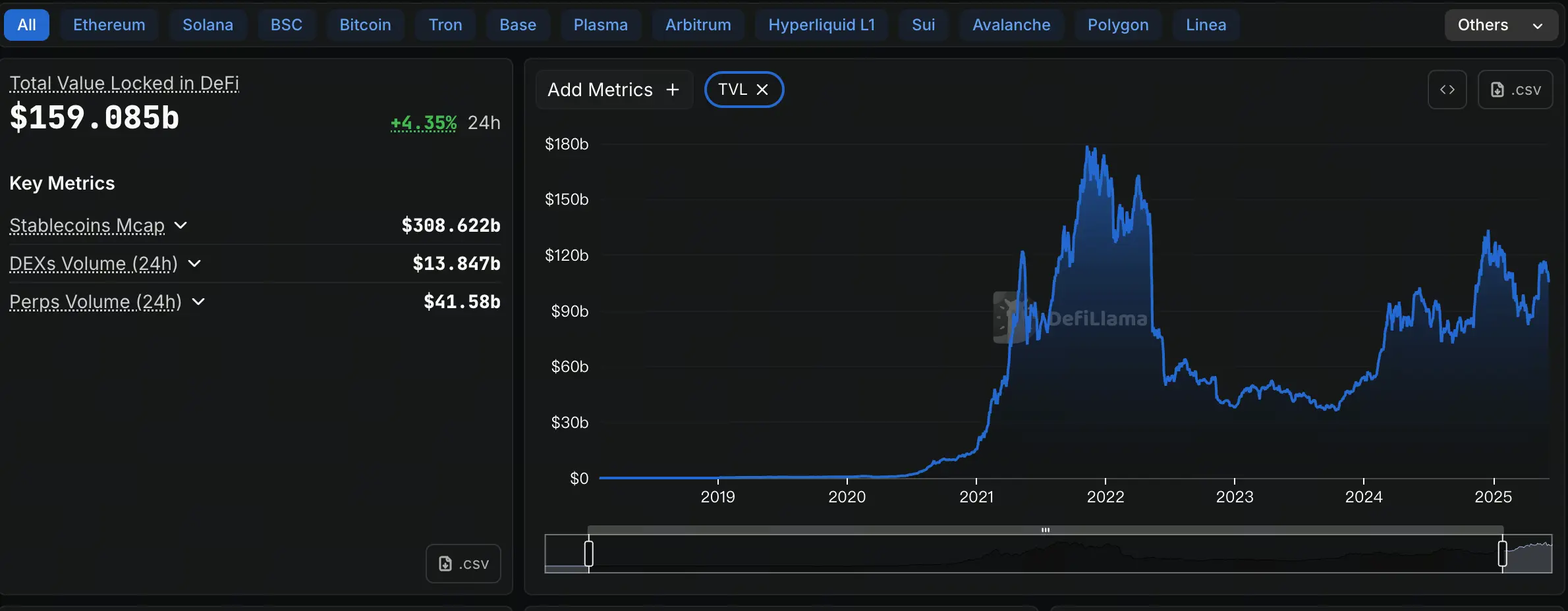This screenshot has height=611, width=1568.
Task: Click the $120b y-axis label
Action: coord(567,255)
